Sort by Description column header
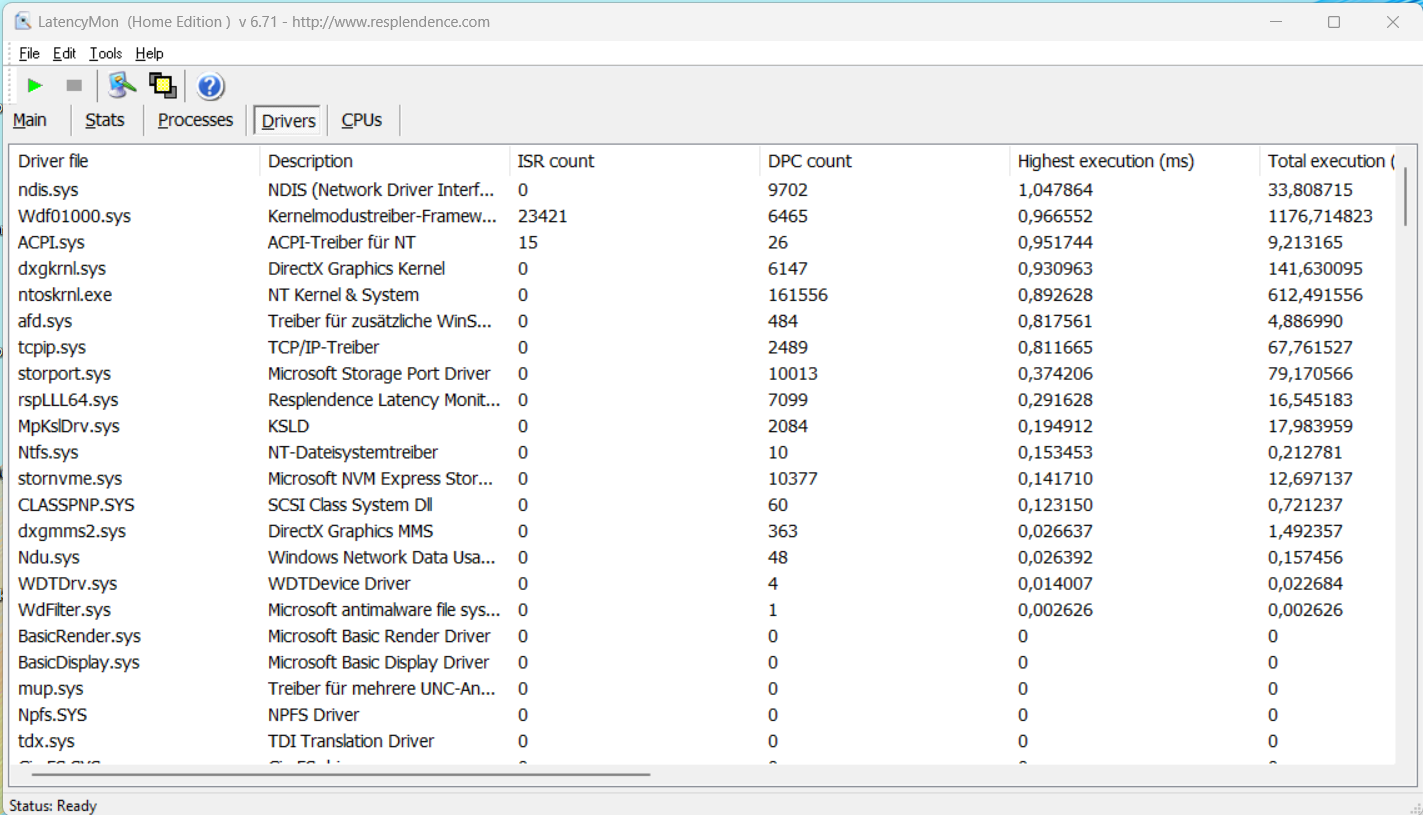1423x815 pixels. click(384, 161)
